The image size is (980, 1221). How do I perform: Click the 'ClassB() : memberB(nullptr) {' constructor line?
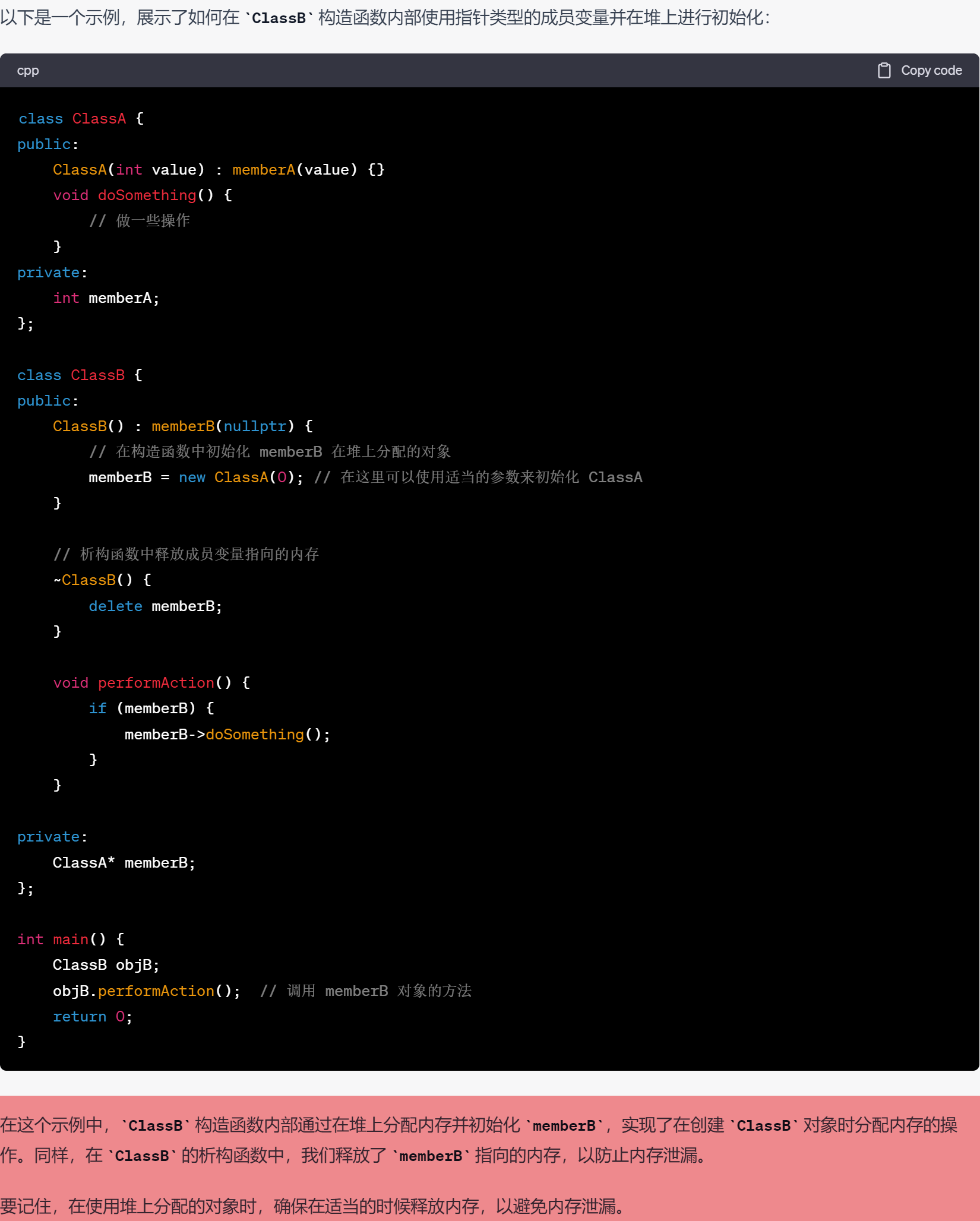tap(183, 426)
